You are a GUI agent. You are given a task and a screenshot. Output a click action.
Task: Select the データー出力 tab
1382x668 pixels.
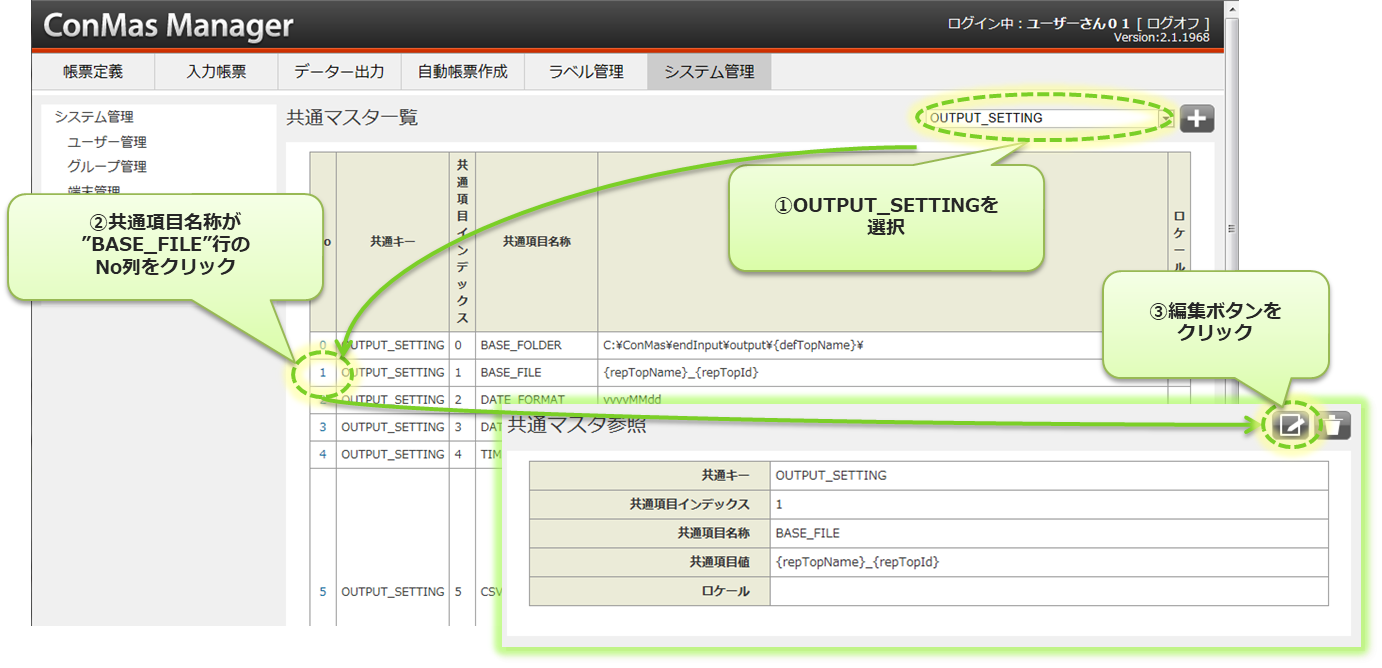[x=339, y=72]
